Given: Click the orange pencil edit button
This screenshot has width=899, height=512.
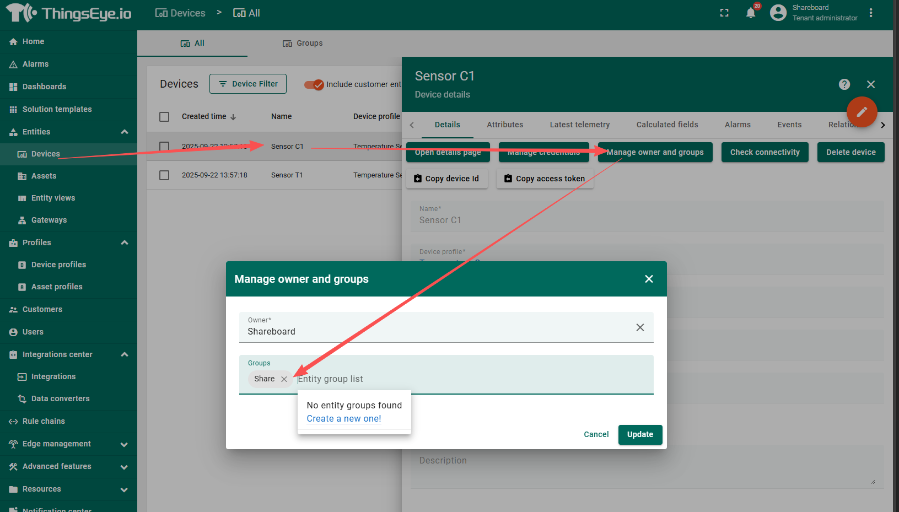Looking at the screenshot, I should click(862, 112).
